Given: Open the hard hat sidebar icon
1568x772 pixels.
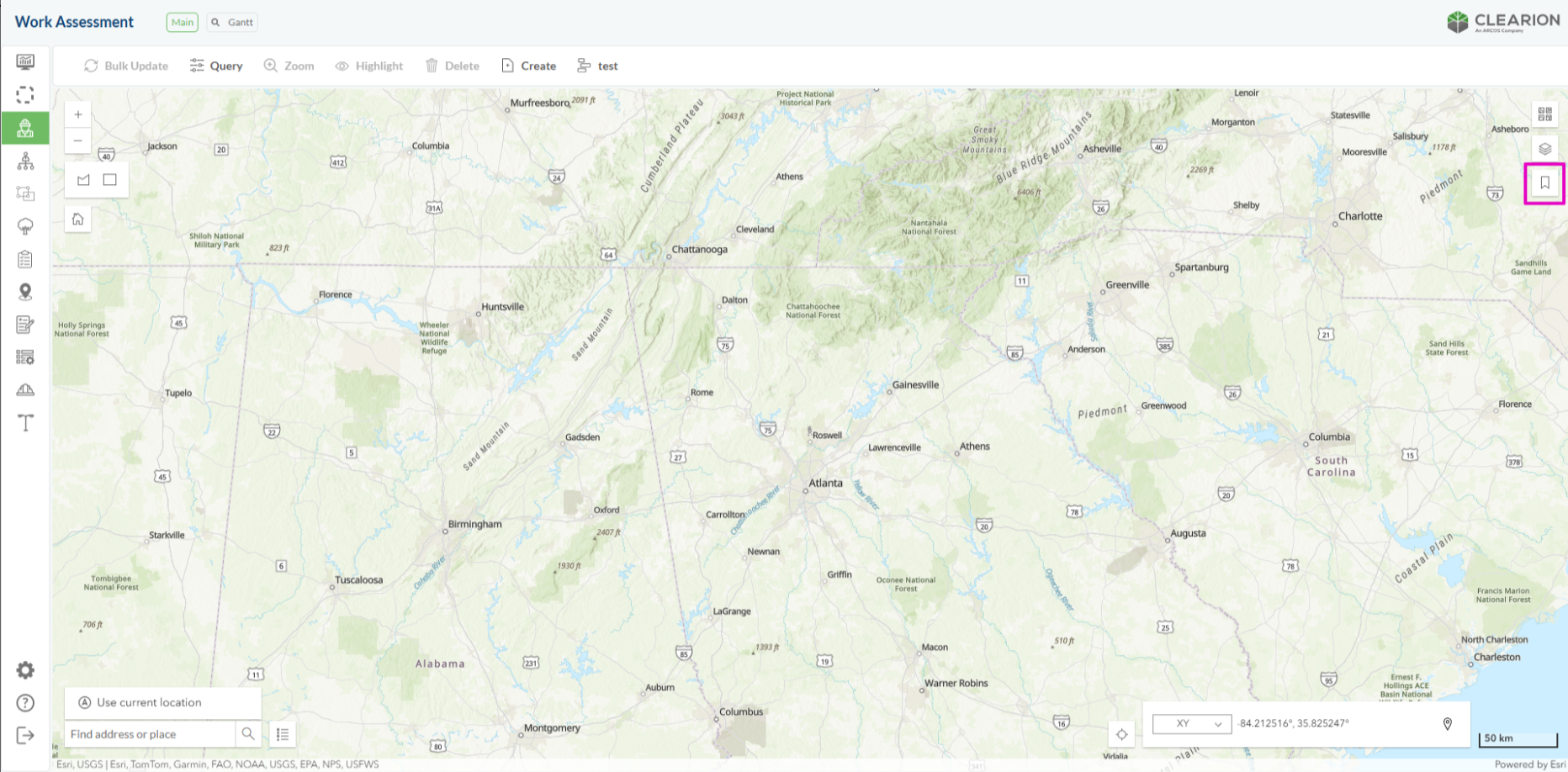Looking at the screenshot, I should (x=25, y=389).
